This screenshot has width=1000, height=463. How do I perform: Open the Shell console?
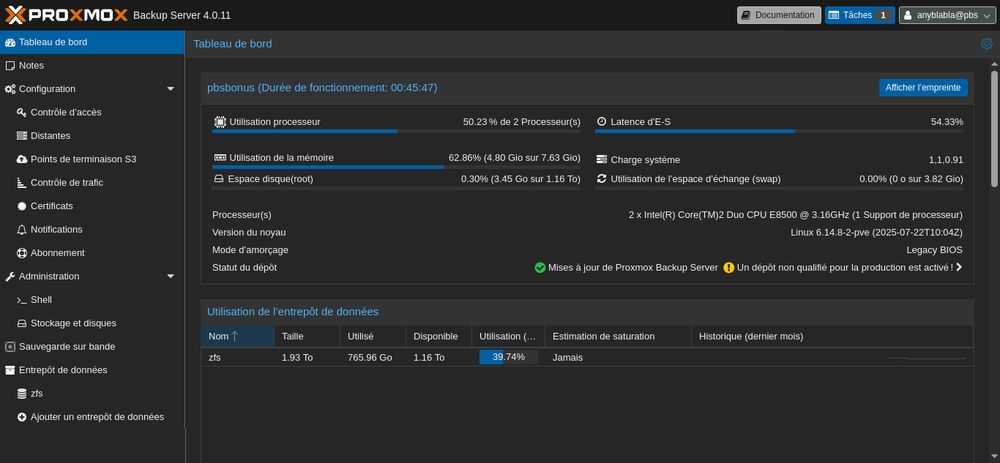92,300
